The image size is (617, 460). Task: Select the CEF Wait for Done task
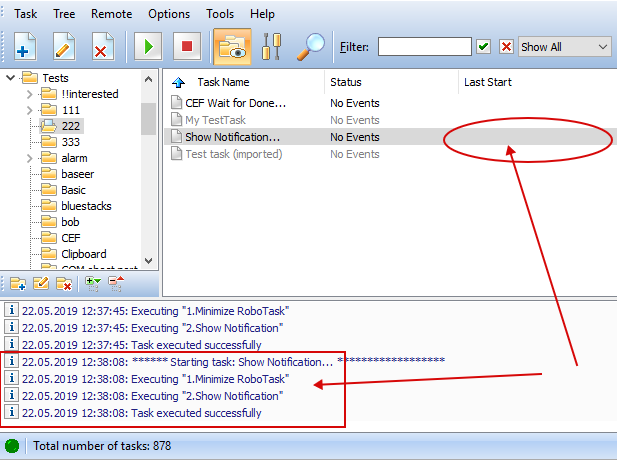235,103
